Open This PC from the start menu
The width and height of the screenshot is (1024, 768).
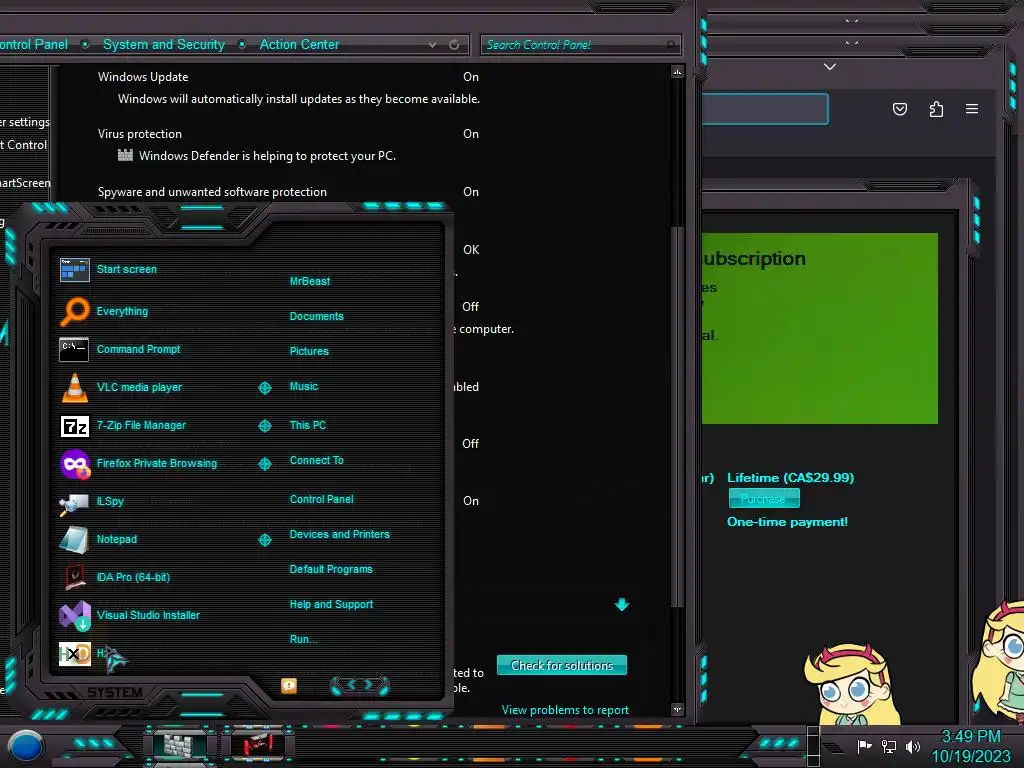[x=308, y=425]
